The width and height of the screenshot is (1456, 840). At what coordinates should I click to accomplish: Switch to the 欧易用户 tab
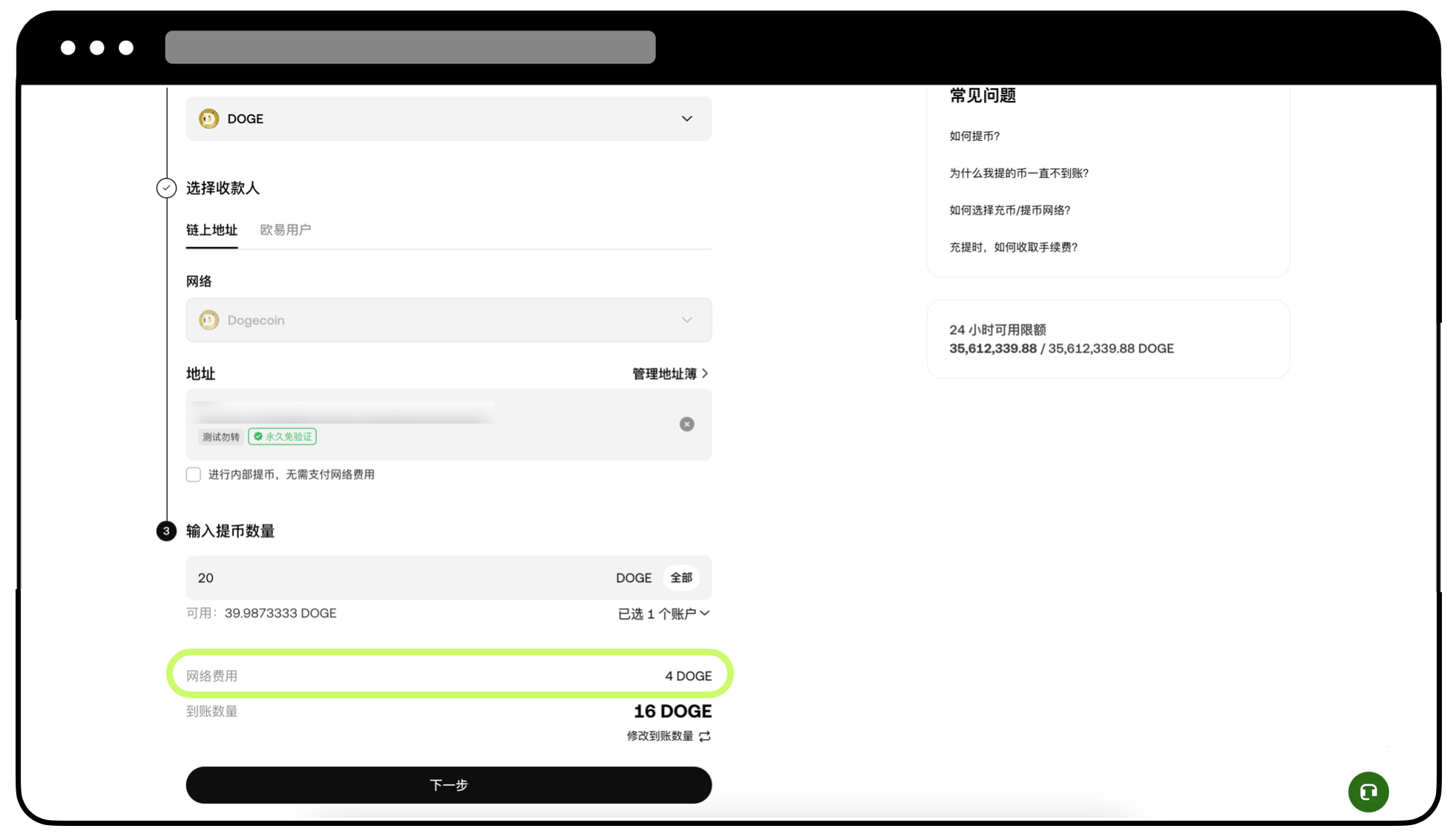[x=285, y=230]
